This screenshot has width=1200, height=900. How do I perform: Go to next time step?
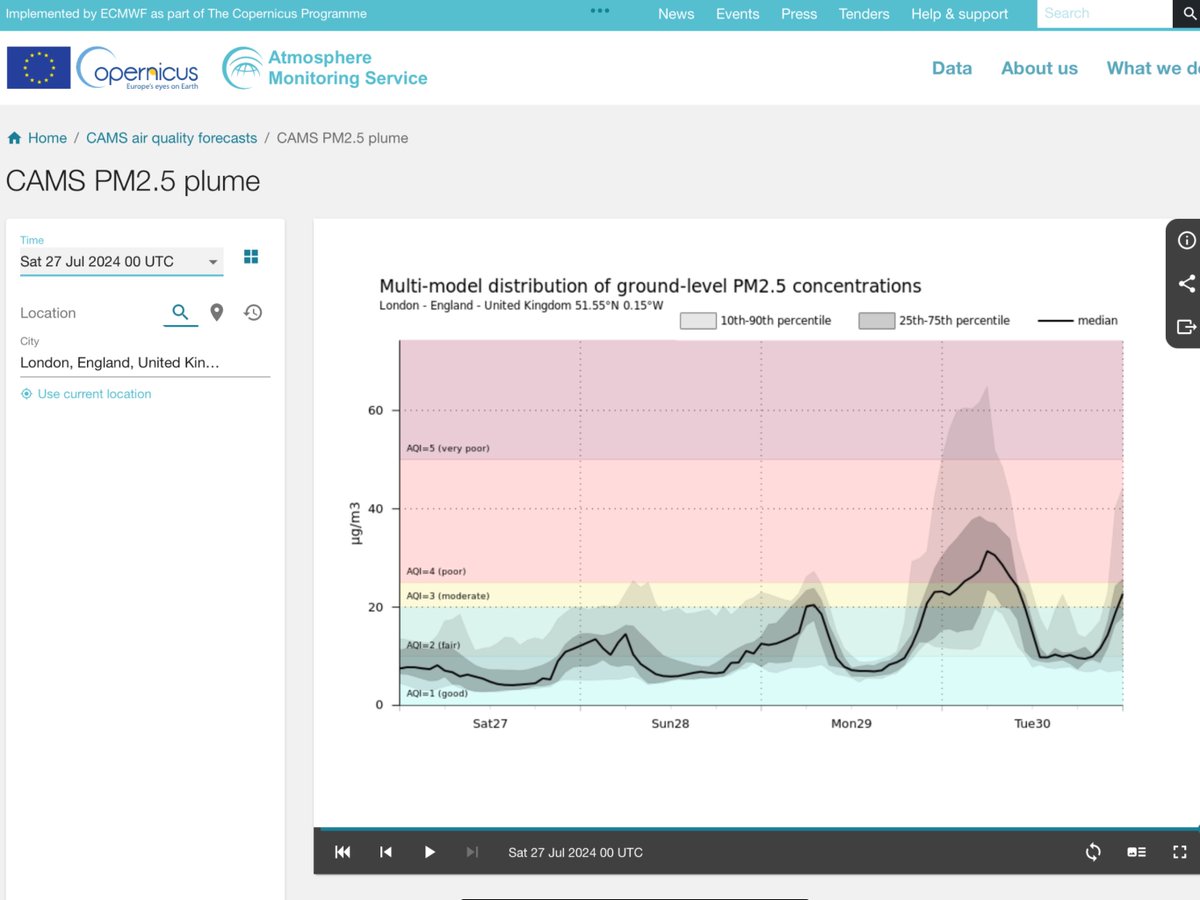[473, 852]
